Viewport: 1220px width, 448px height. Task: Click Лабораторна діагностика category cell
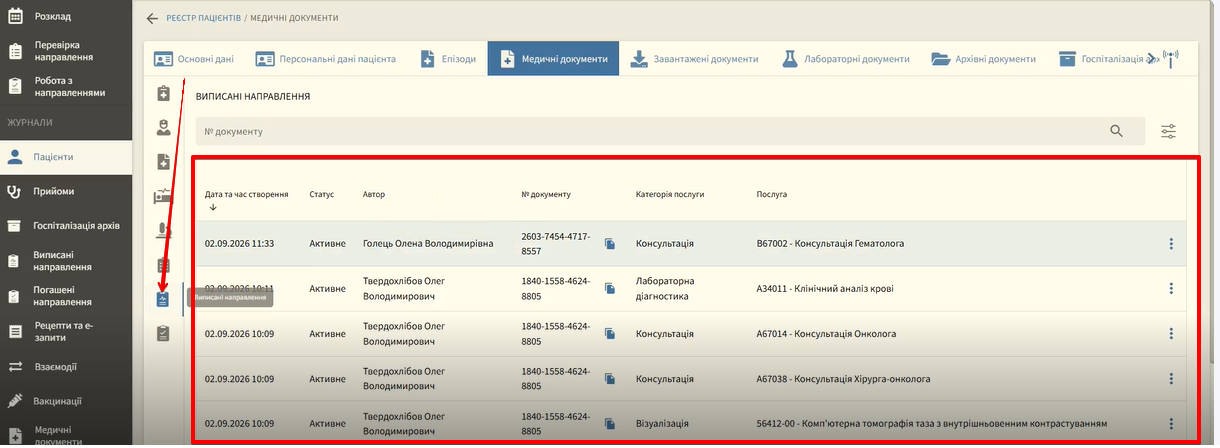pyautogui.click(x=665, y=289)
